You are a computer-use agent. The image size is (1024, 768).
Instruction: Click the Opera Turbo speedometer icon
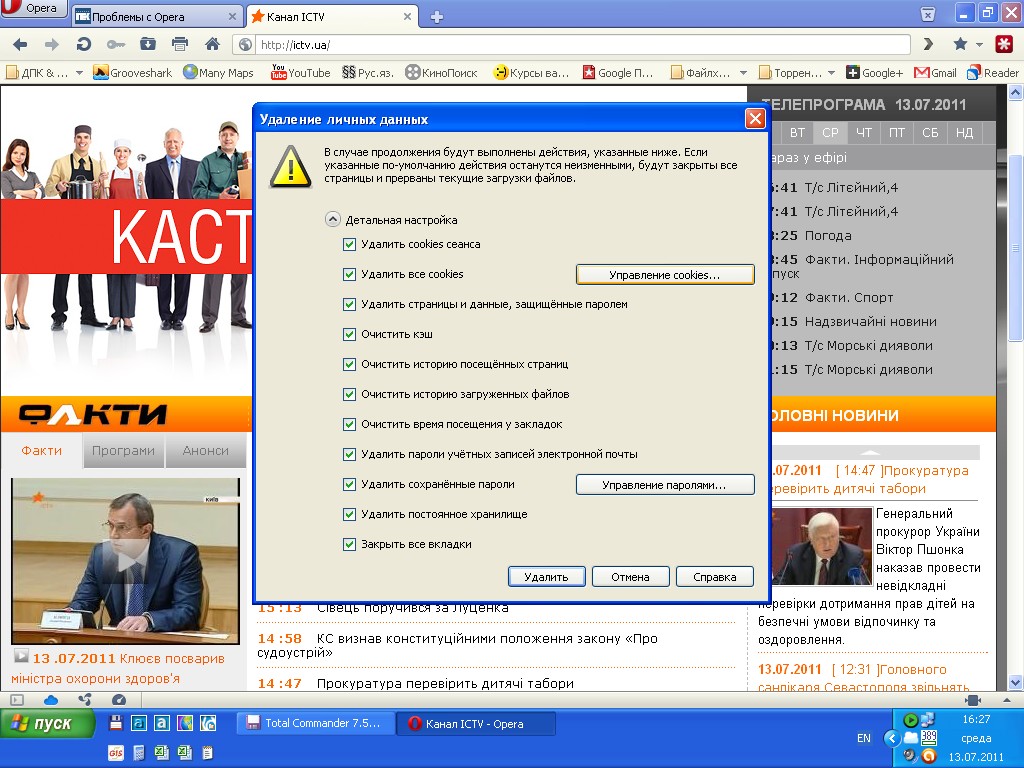click(x=119, y=700)
